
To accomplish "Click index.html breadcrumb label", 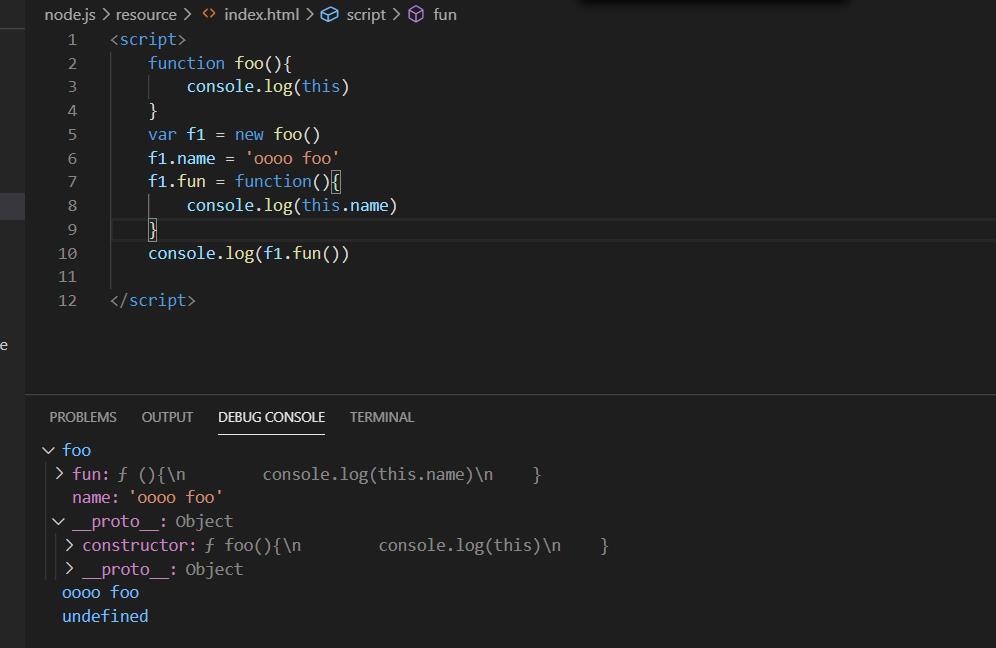I will (x=261, y=14).
